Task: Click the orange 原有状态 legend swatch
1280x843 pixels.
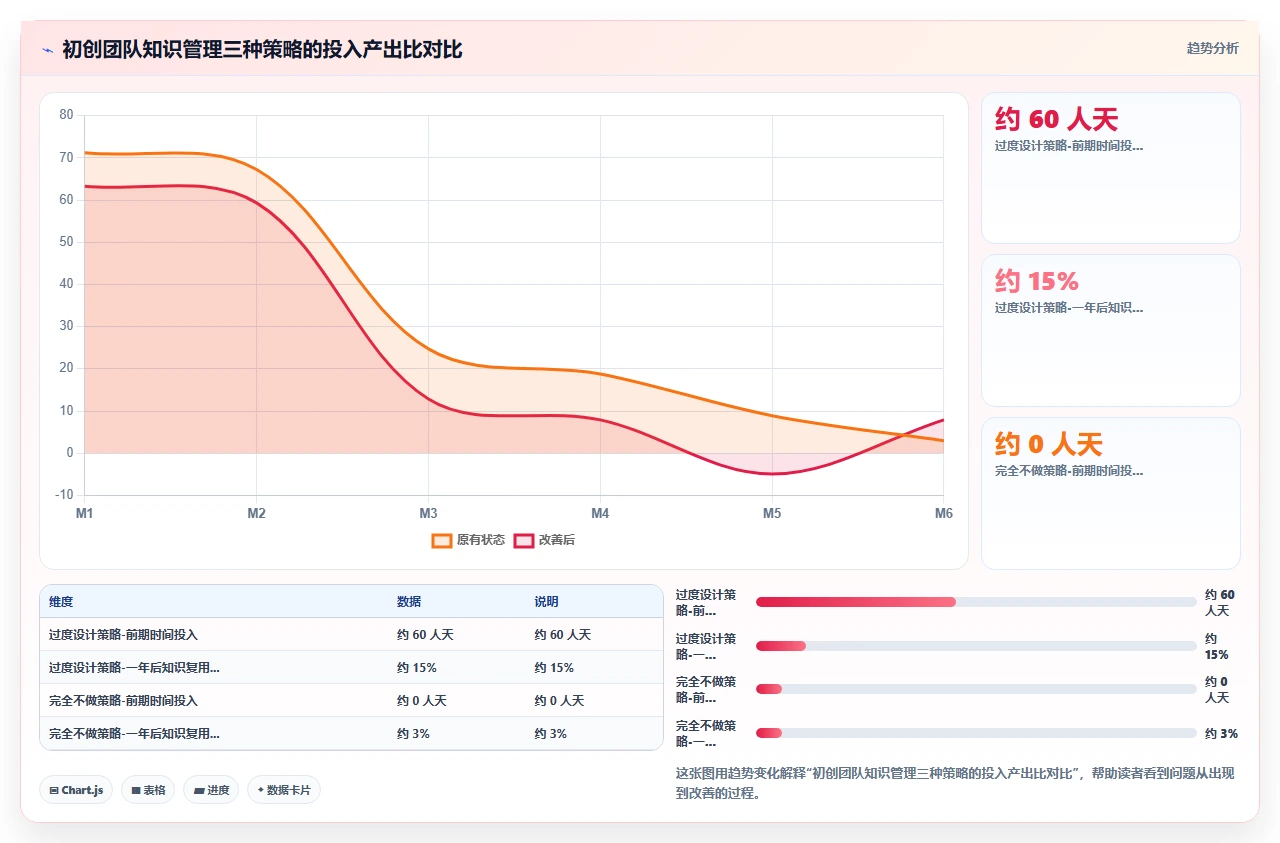Action: (x=442, y=540)
